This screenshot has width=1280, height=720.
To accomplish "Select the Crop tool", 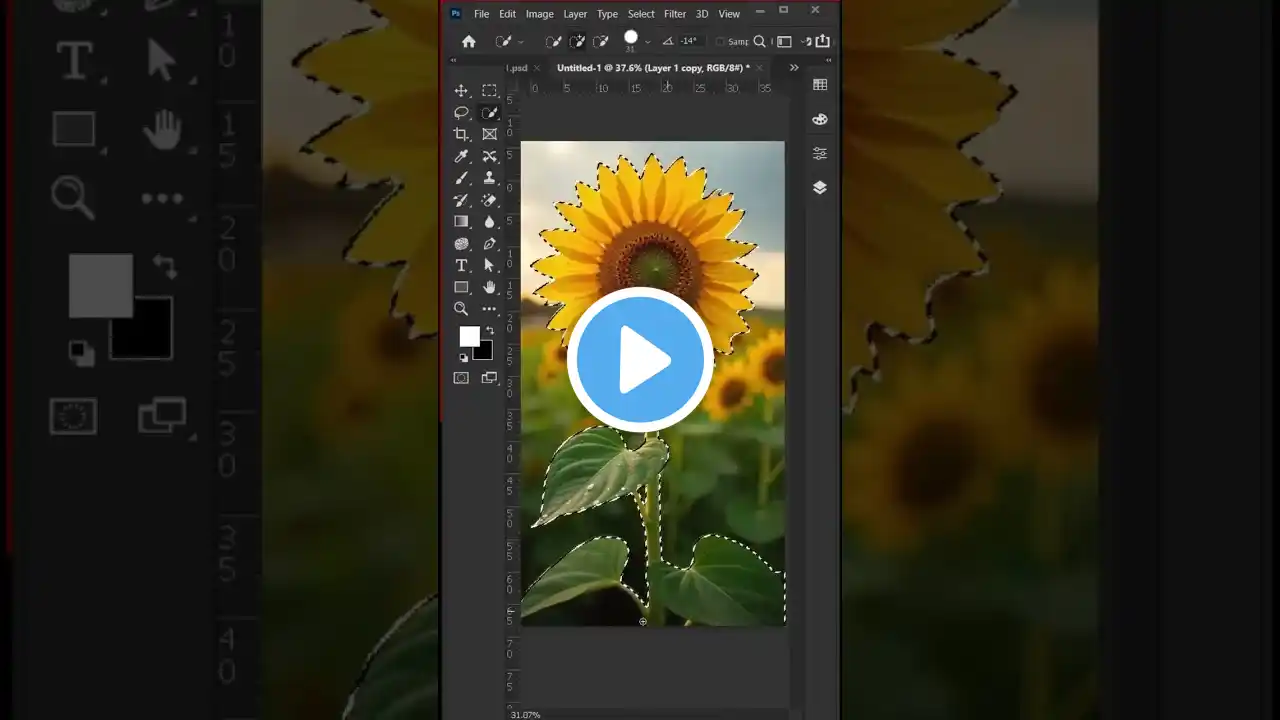I will 461,133.
